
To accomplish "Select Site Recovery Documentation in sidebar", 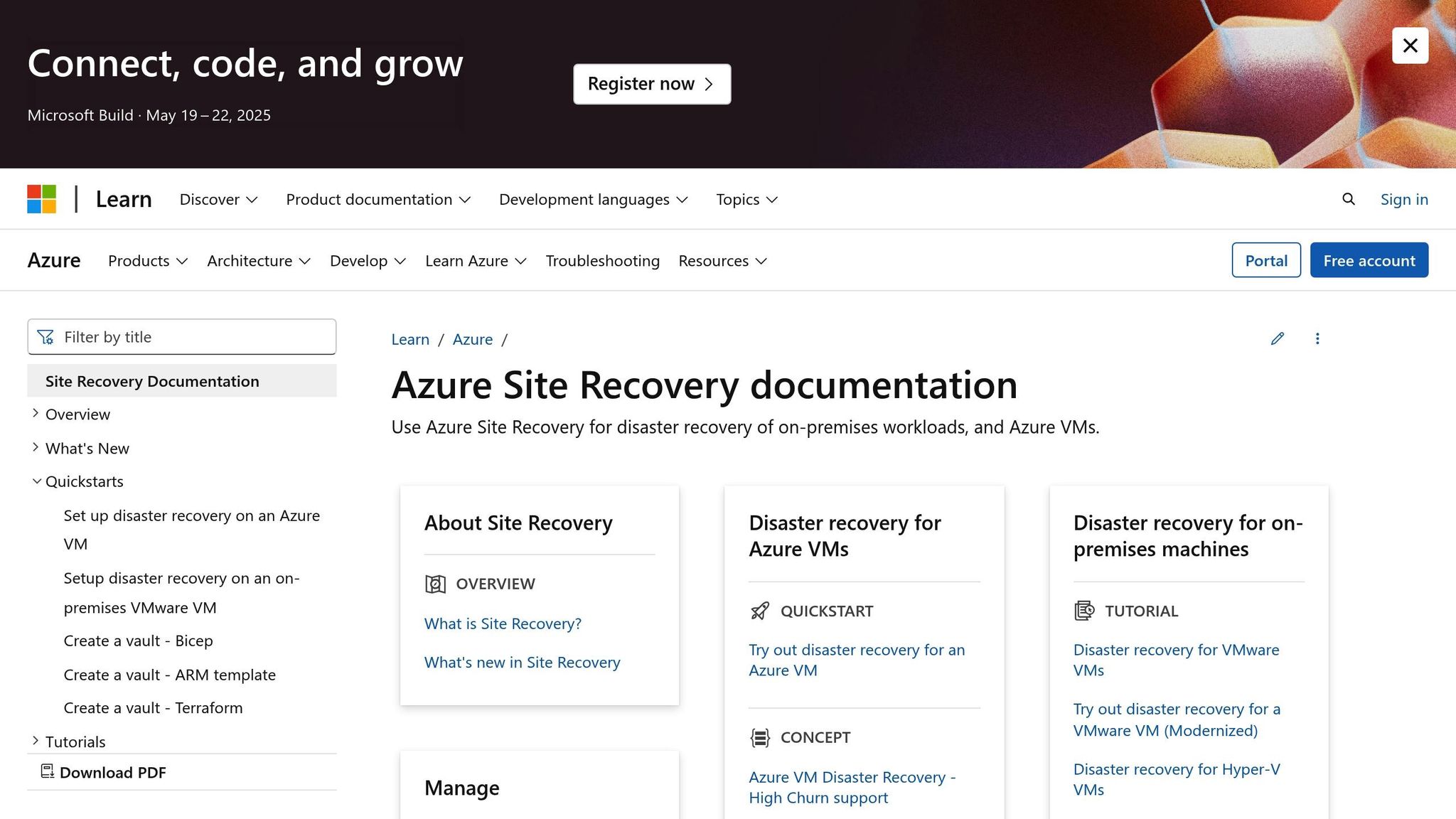I will click(182, 381).
